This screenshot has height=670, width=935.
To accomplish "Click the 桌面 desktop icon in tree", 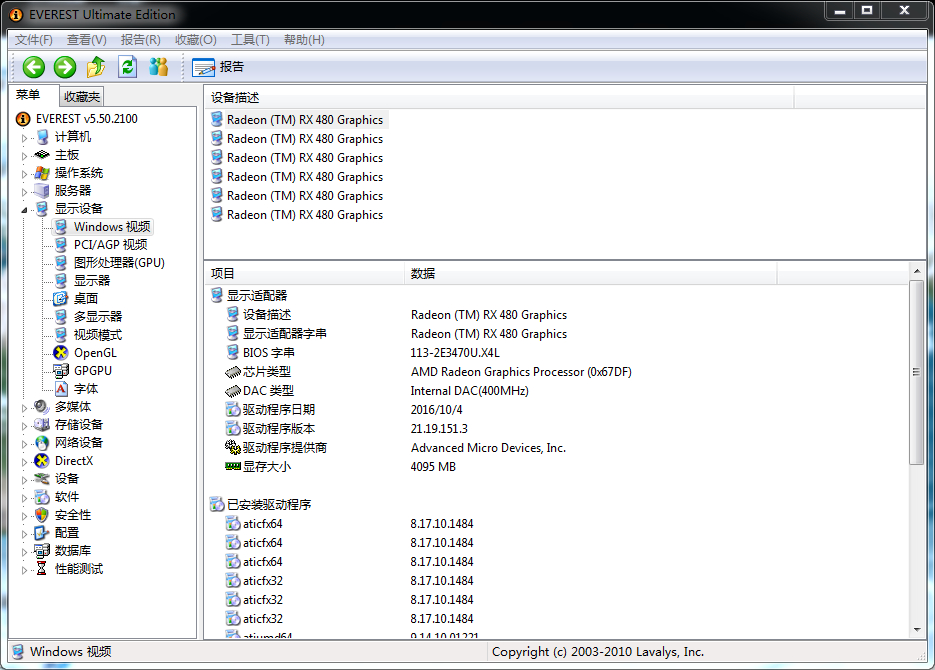I will click(61, 299).
